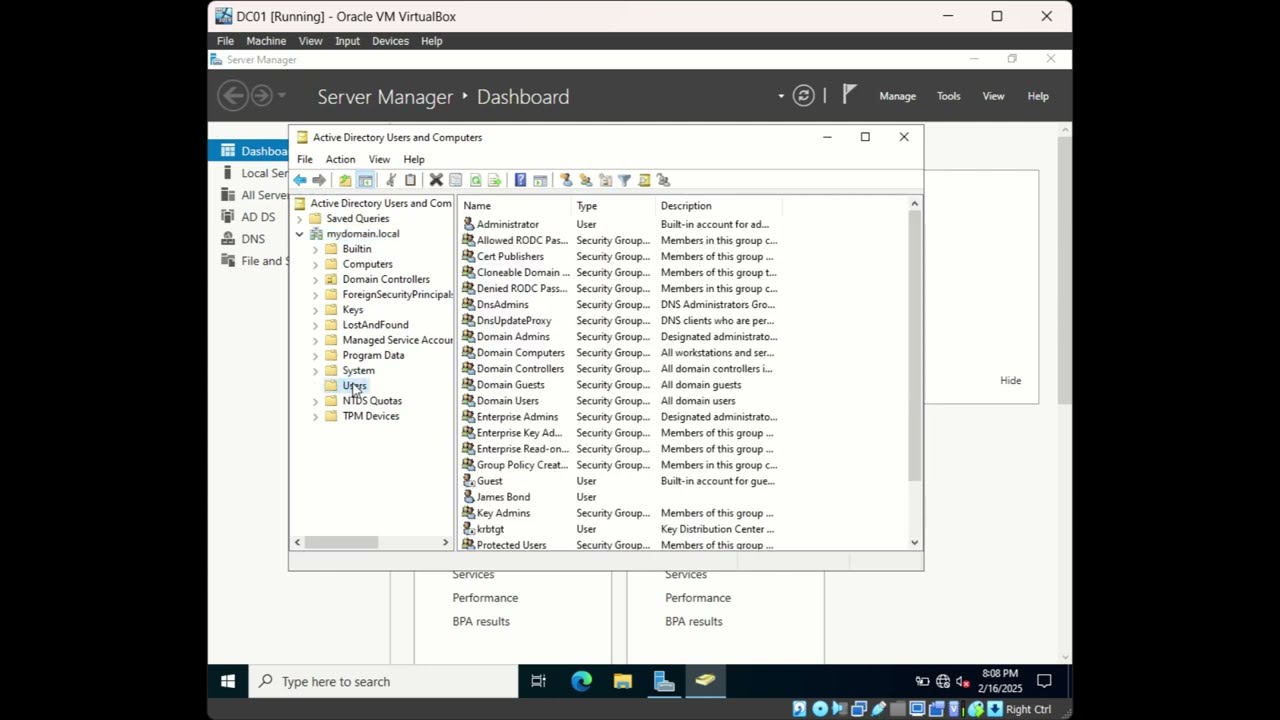This screenshot has width=1280, height=720.
Task: Open Properties from the ADUC toolbar
Action: (455, 180)
